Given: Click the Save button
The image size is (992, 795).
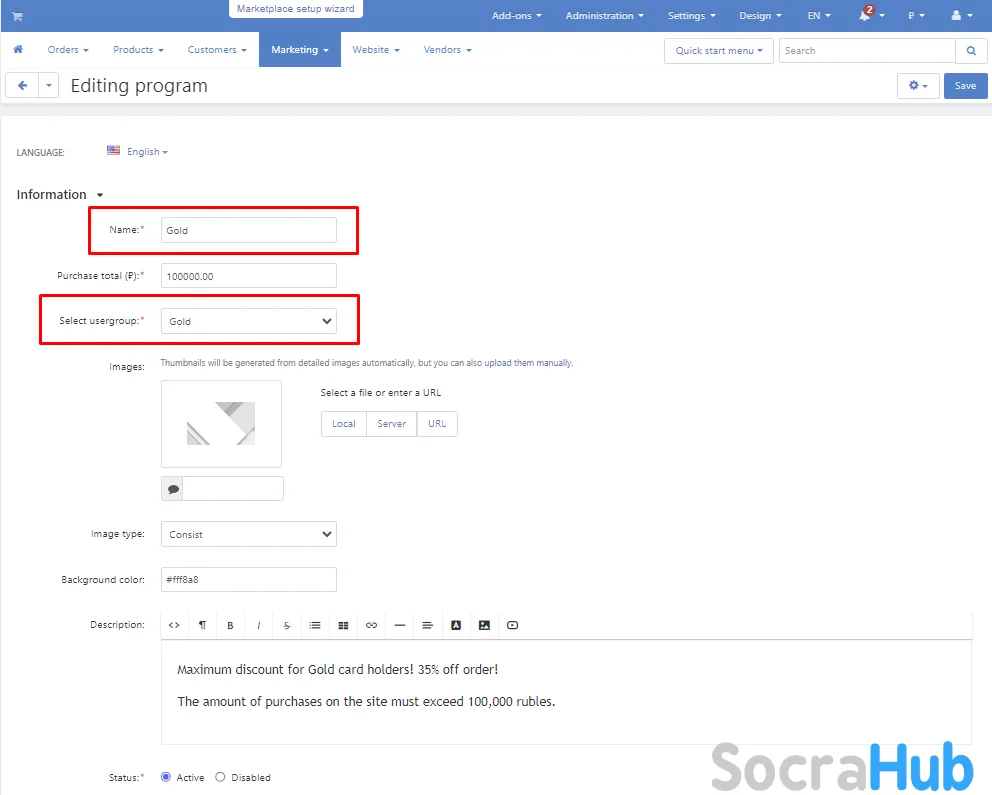Looking at the screenshot, I should click(965, 85).
